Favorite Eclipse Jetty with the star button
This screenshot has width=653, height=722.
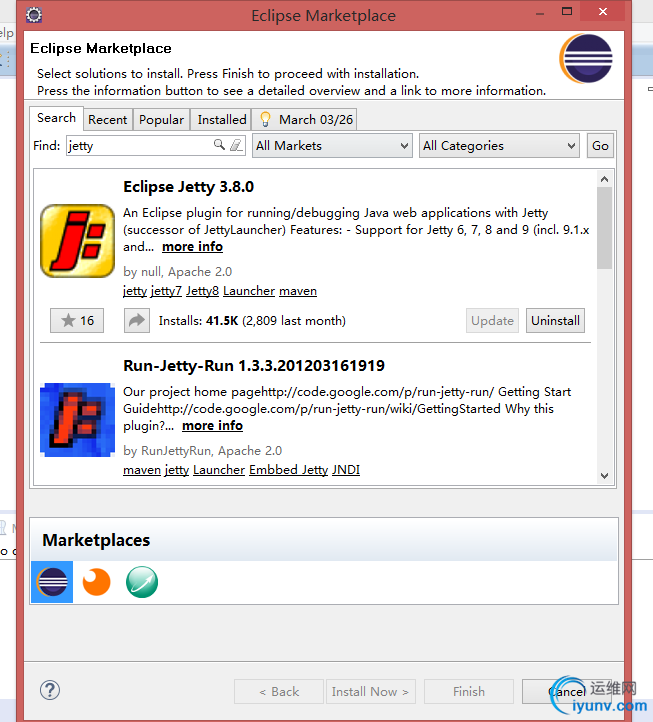pos(77,320)
